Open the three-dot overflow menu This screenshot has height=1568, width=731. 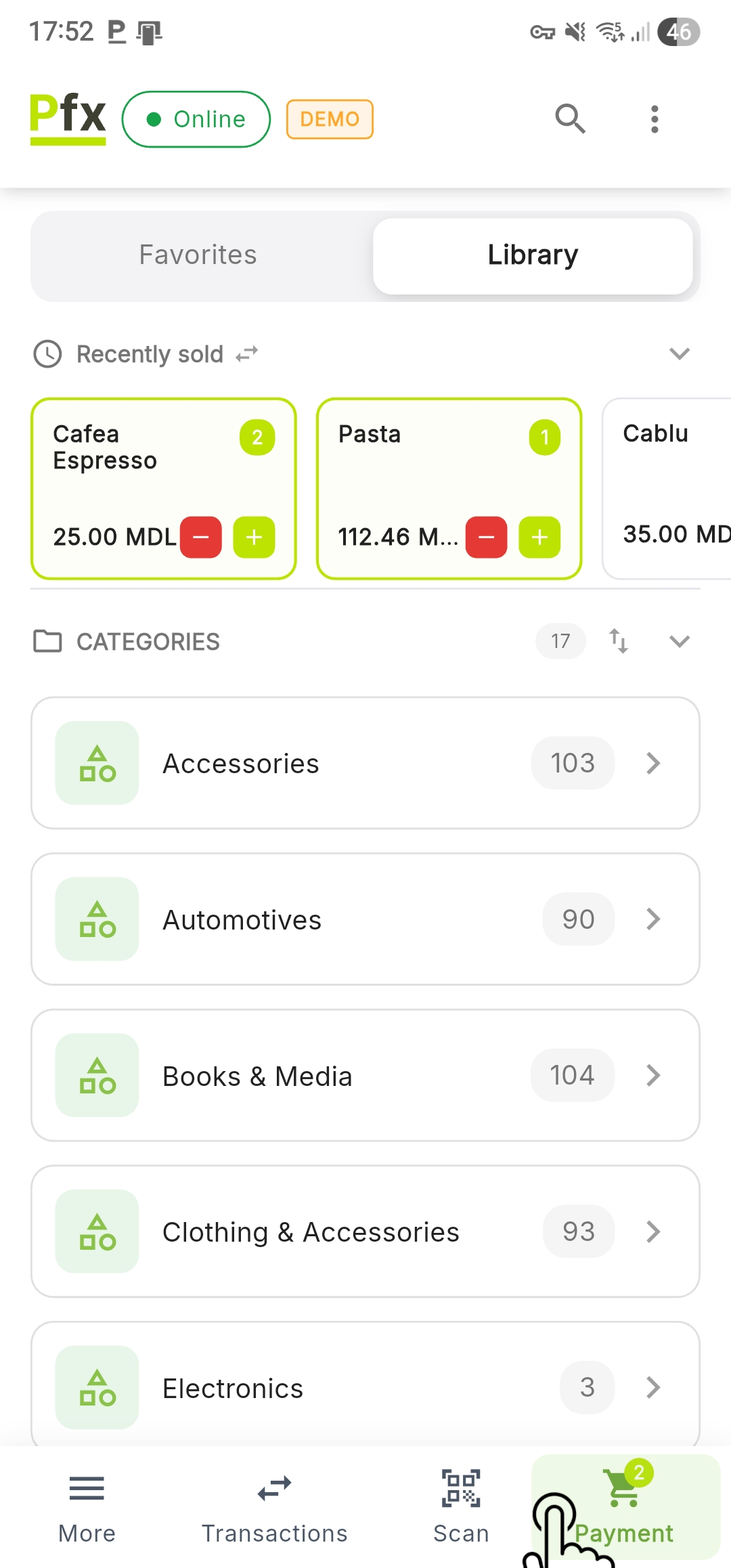[654, 119]
